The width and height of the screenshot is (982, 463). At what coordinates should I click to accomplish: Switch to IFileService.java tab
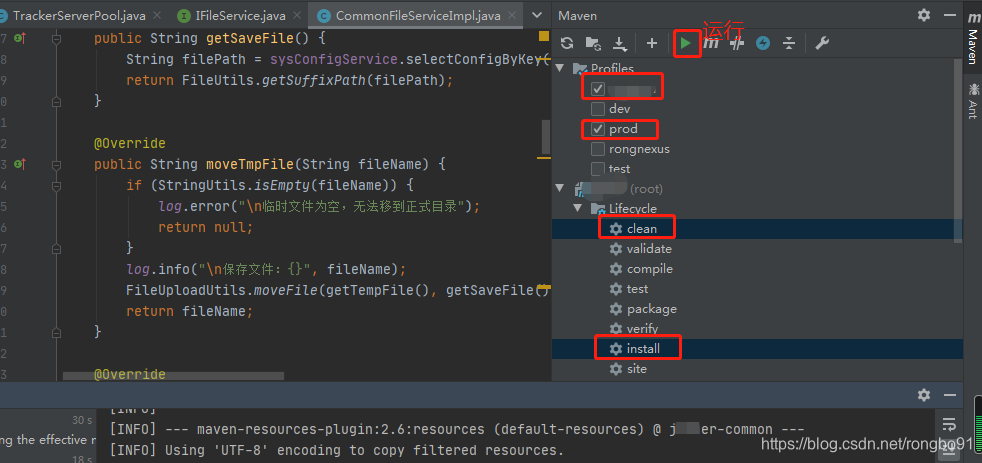click(x=239, y=16)
